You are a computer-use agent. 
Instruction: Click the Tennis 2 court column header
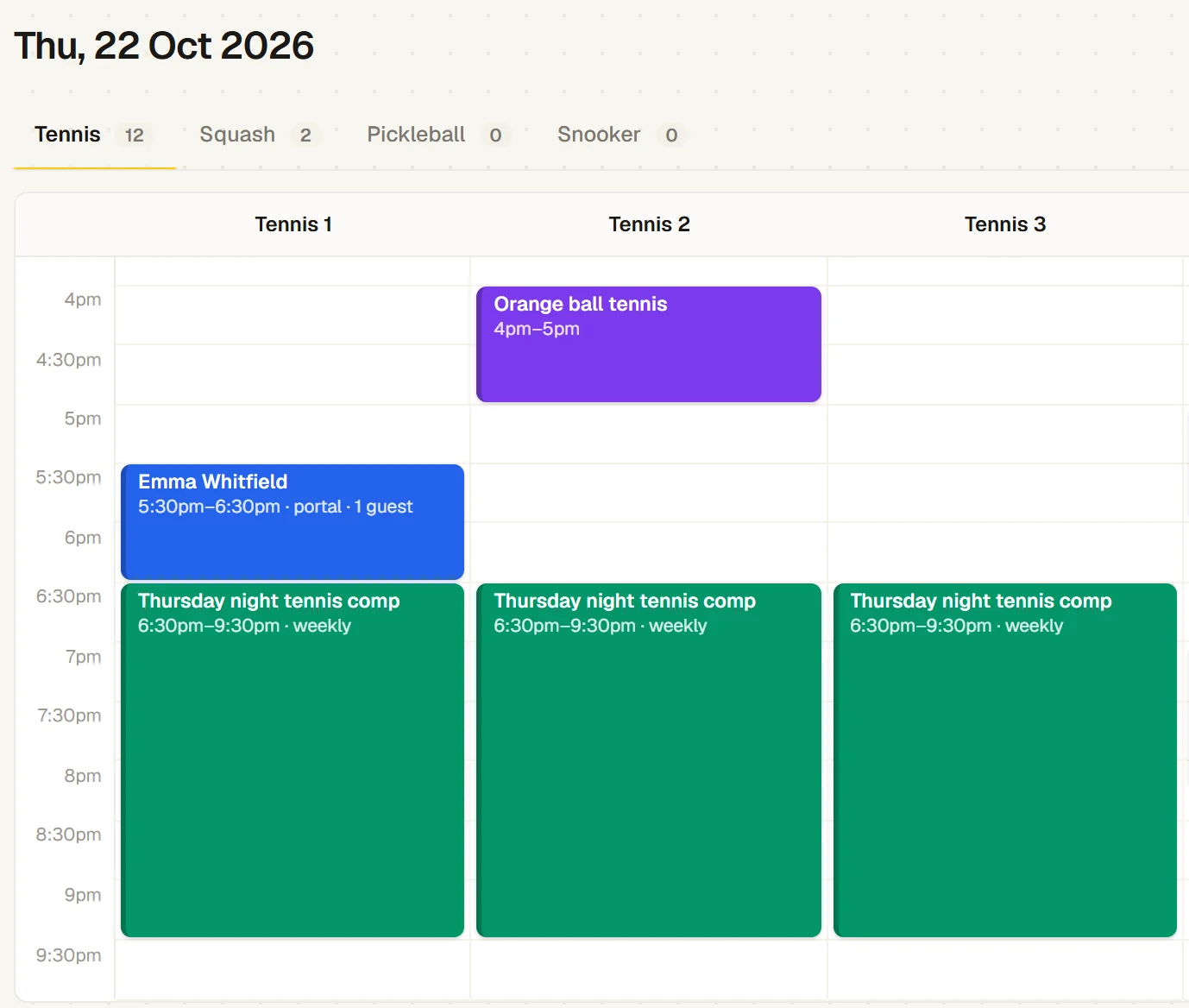point(649,224)
